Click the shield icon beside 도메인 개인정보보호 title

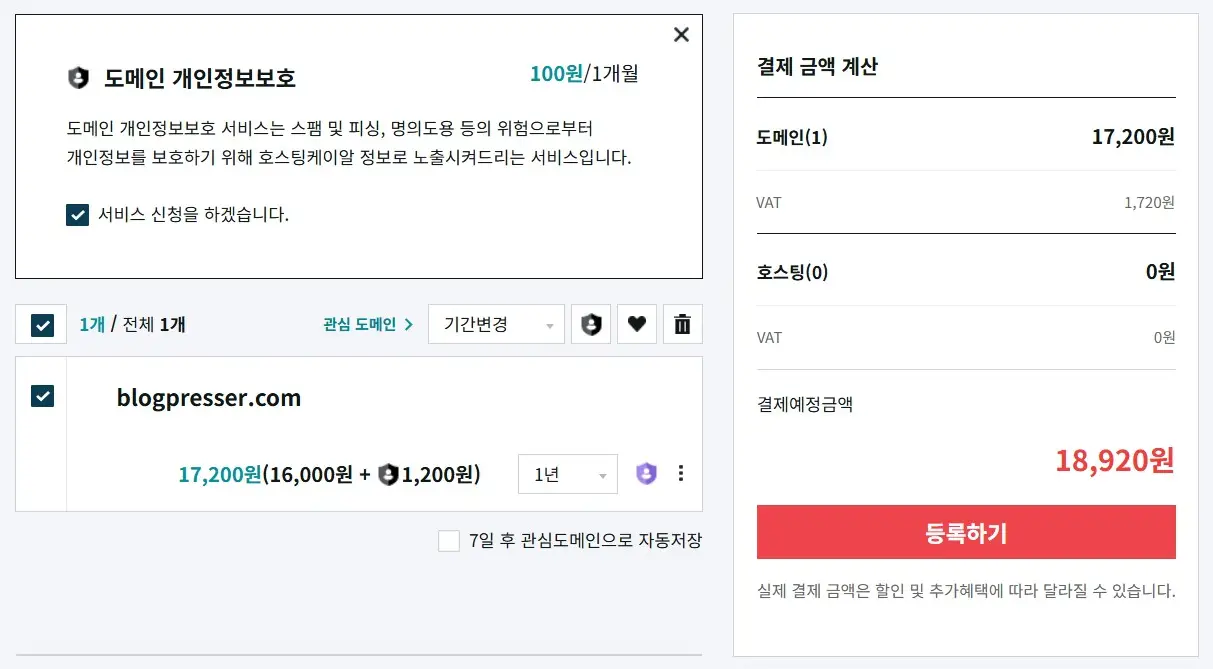[78, 77]
